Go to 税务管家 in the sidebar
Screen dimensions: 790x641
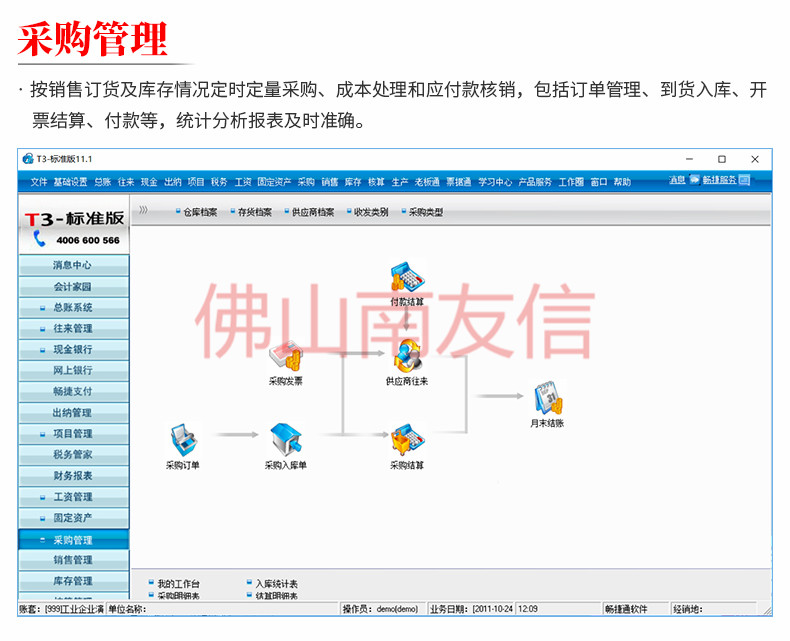[74, 455]
